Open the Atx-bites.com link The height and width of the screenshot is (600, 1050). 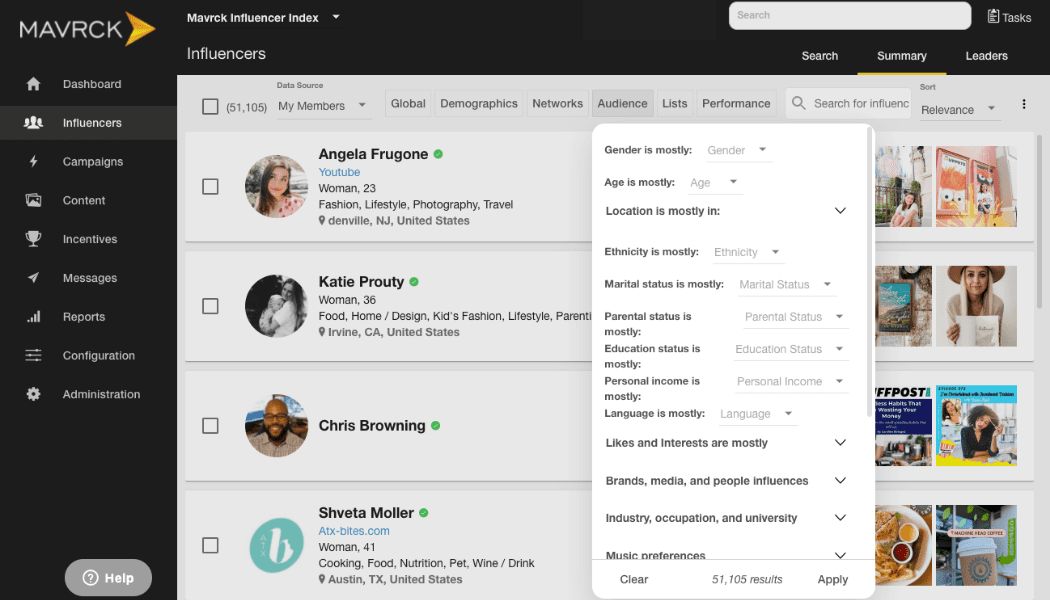click(x=354, y=531)
